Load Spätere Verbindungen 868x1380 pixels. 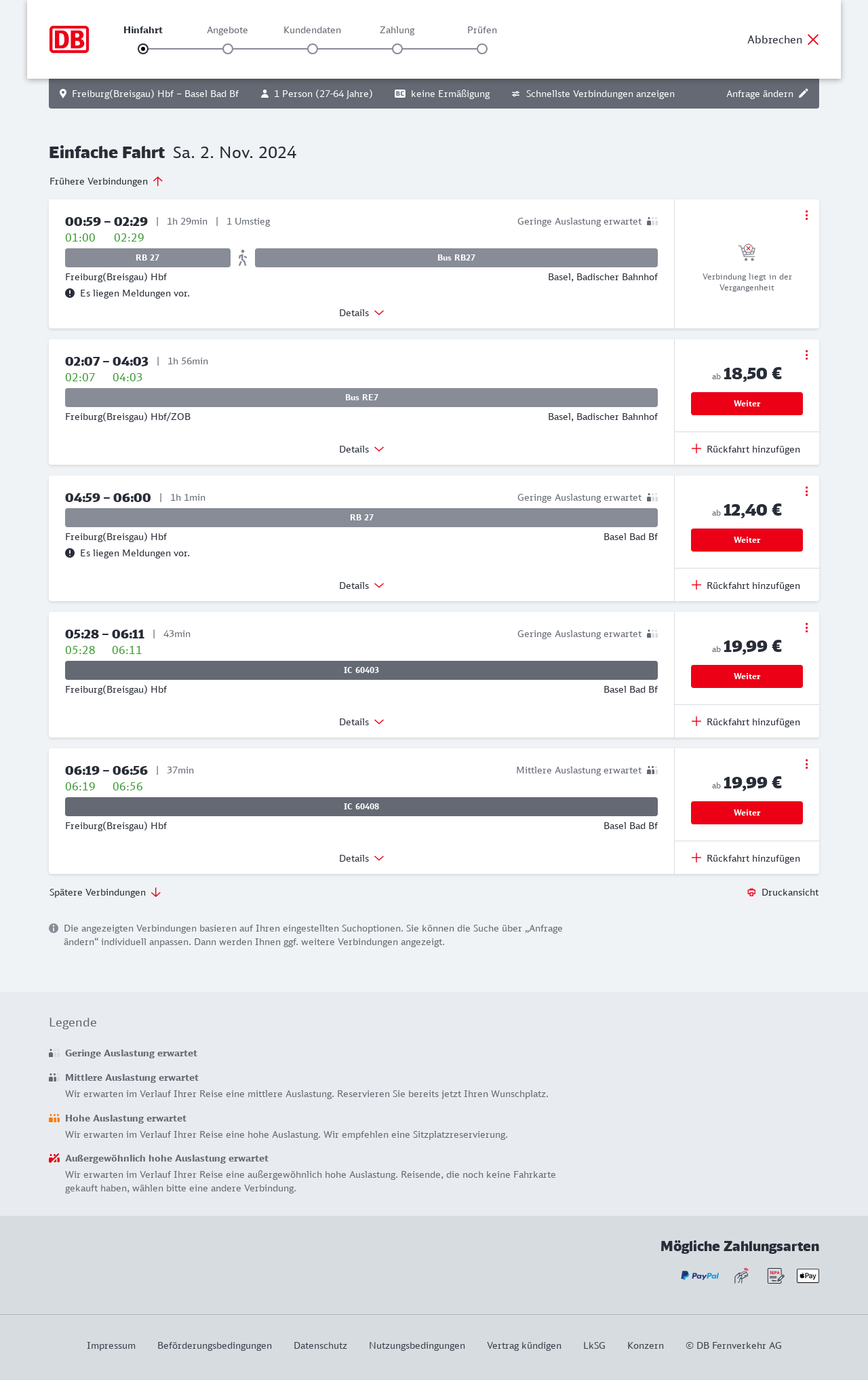pos(105,892)
